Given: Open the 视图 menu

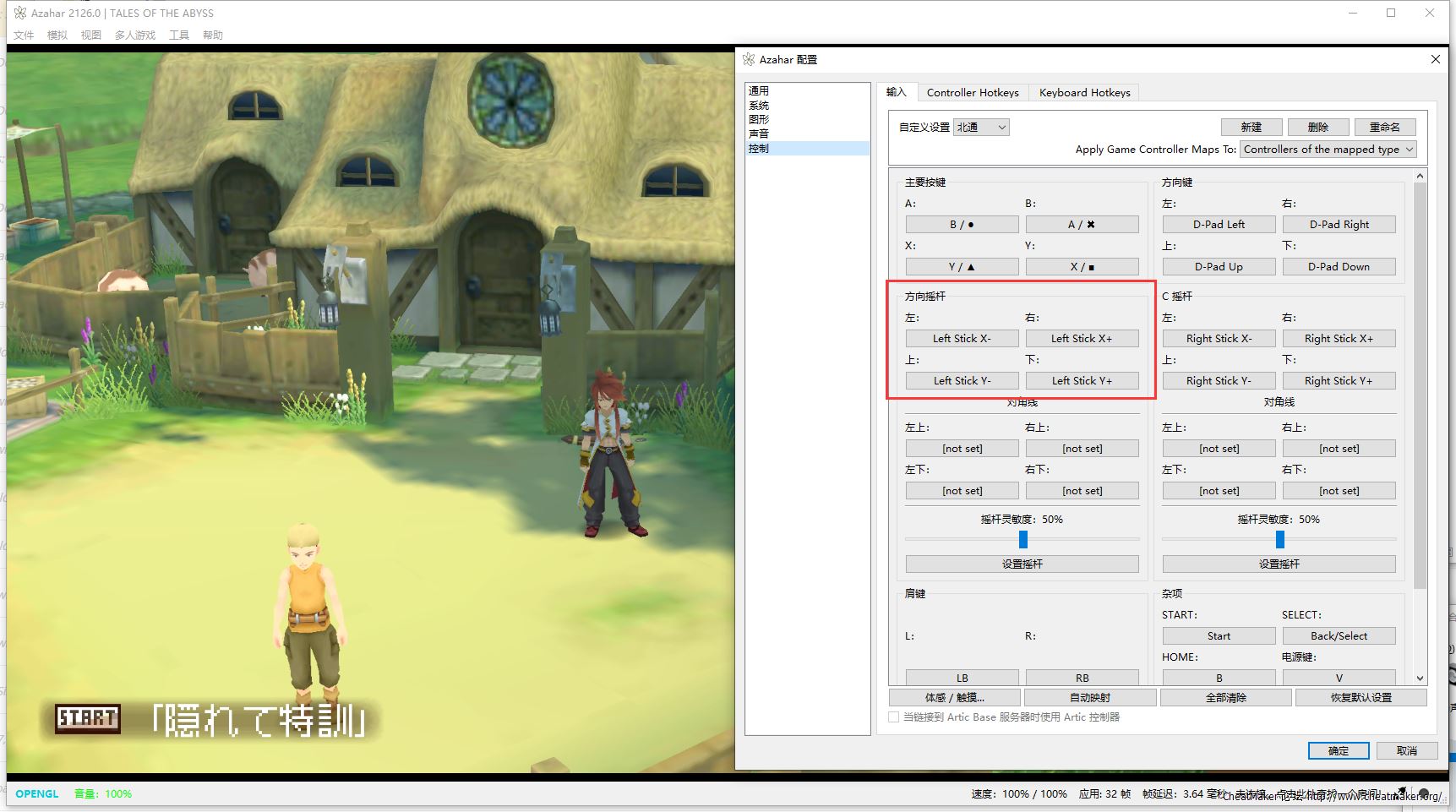Looking at the screenshot, I should [x=91, y=35].
